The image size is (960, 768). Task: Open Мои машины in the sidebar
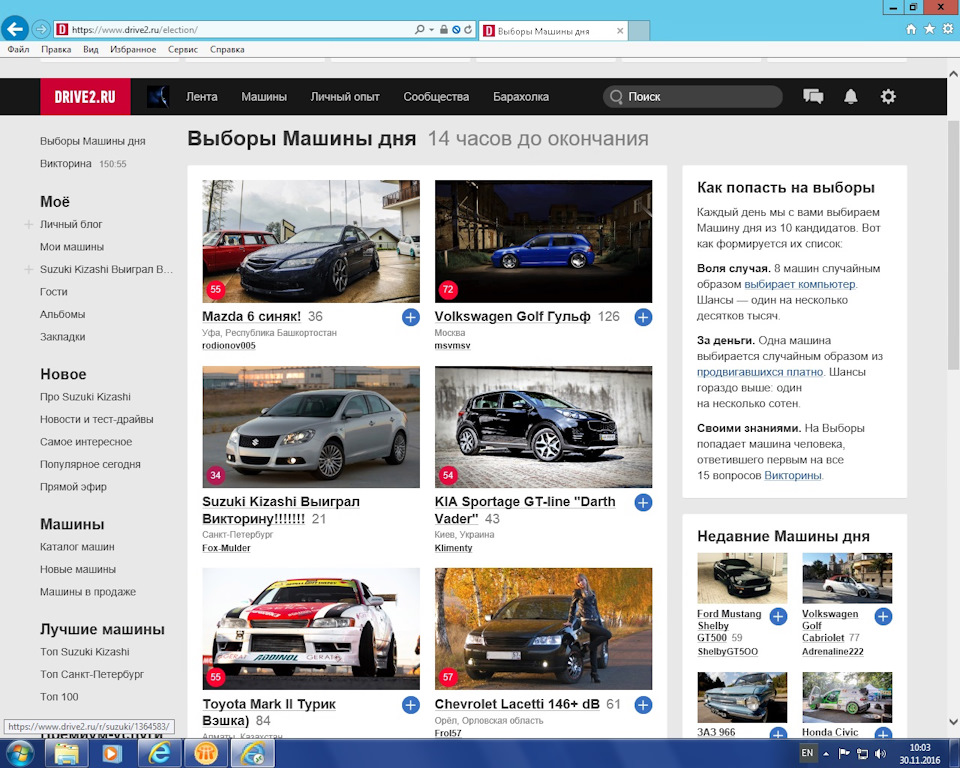(72, 247)
